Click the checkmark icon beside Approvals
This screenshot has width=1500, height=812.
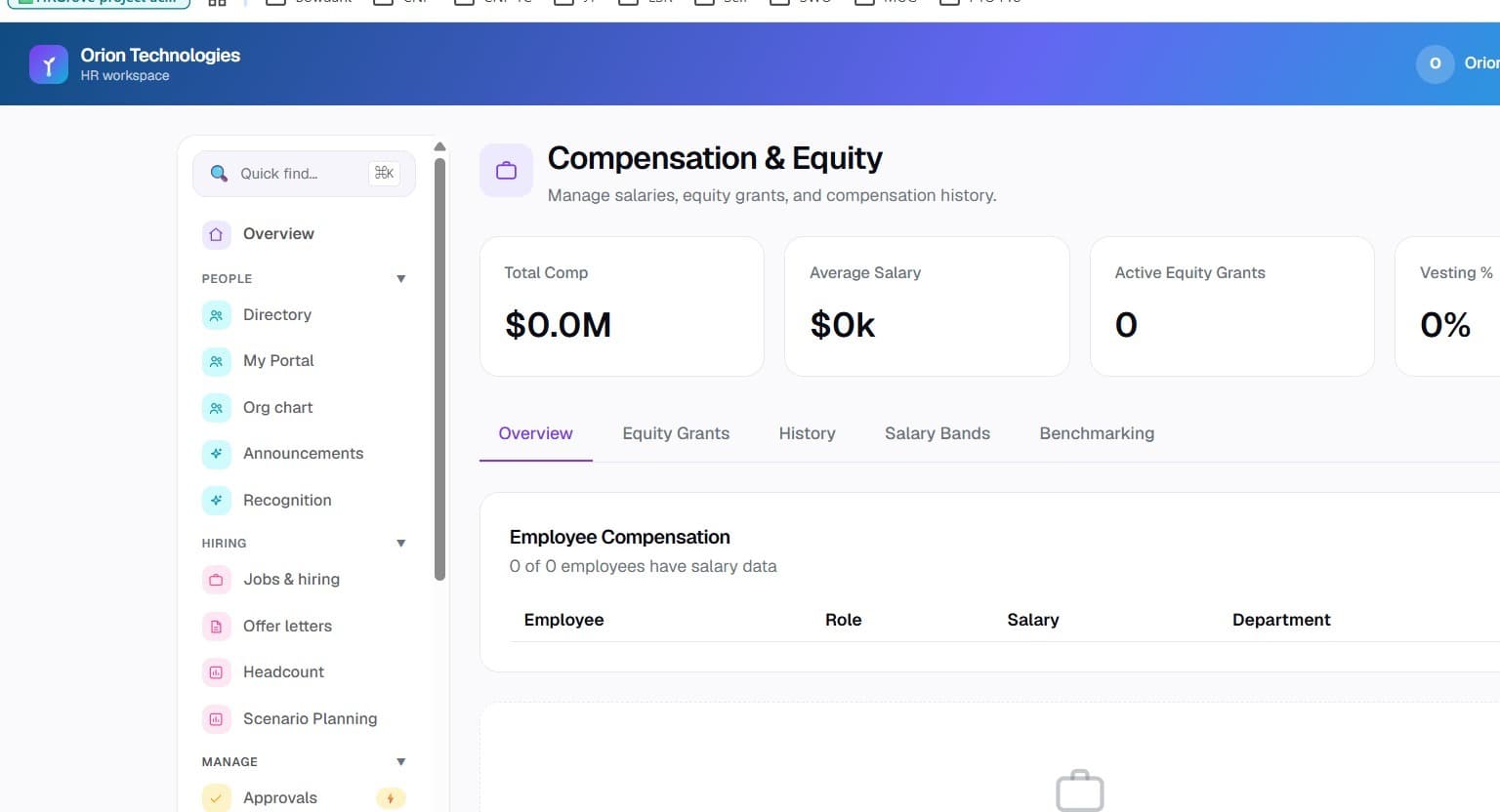216,798
